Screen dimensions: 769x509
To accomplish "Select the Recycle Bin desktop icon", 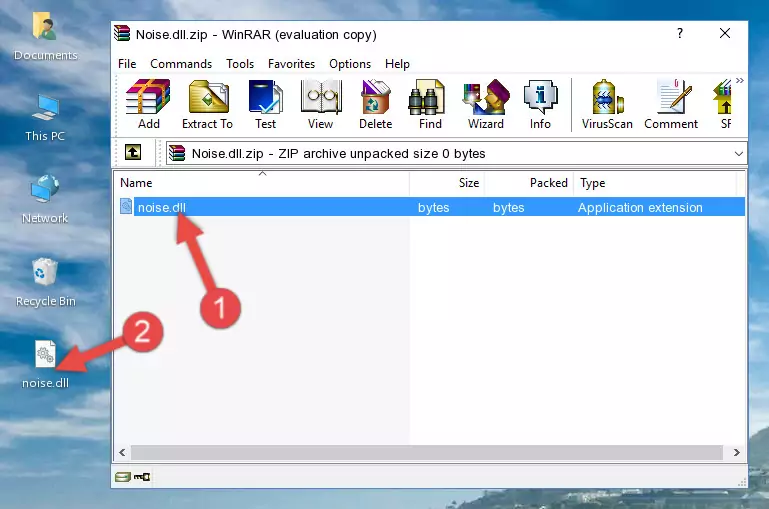I will click(x=45, y=282).
